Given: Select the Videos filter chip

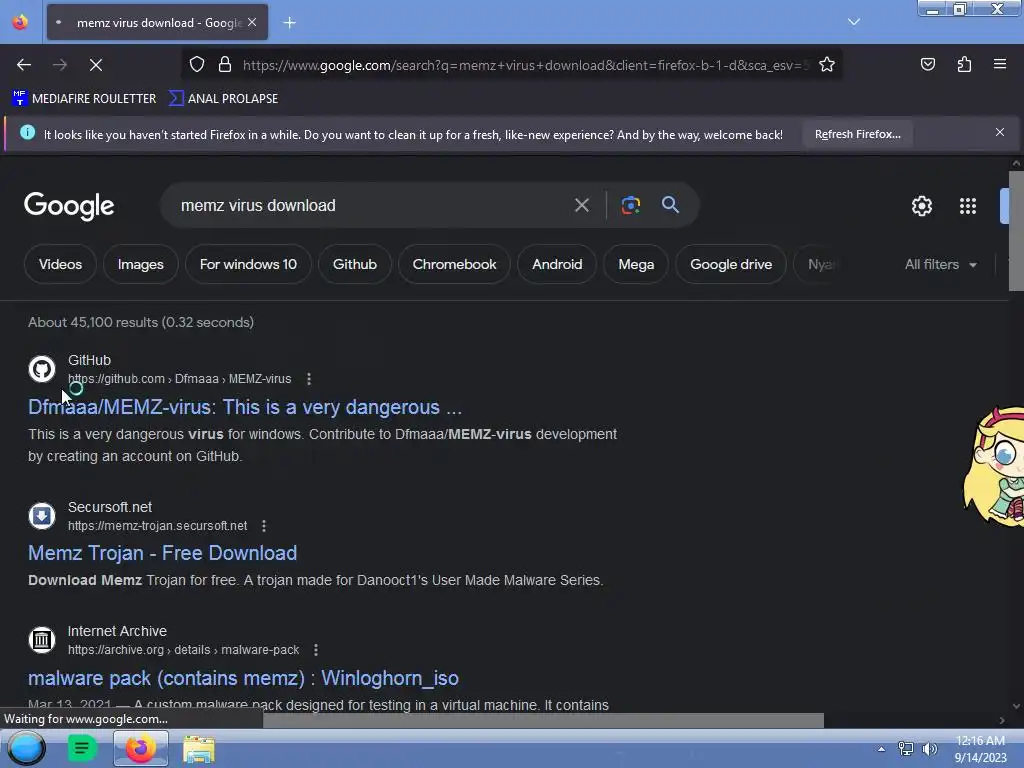Looking at the screenshot, I should (x=60, y=264).
